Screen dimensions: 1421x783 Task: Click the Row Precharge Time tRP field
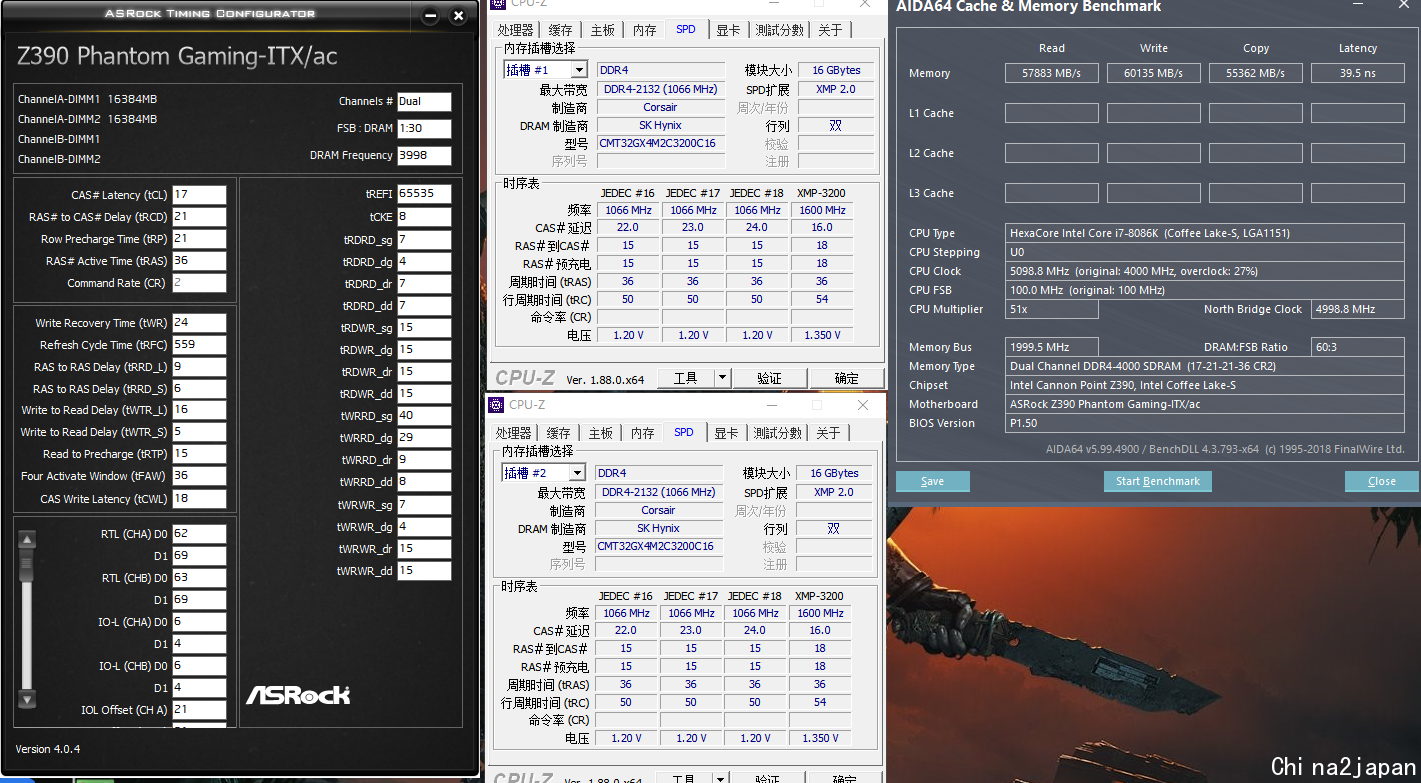pos(199,239)
